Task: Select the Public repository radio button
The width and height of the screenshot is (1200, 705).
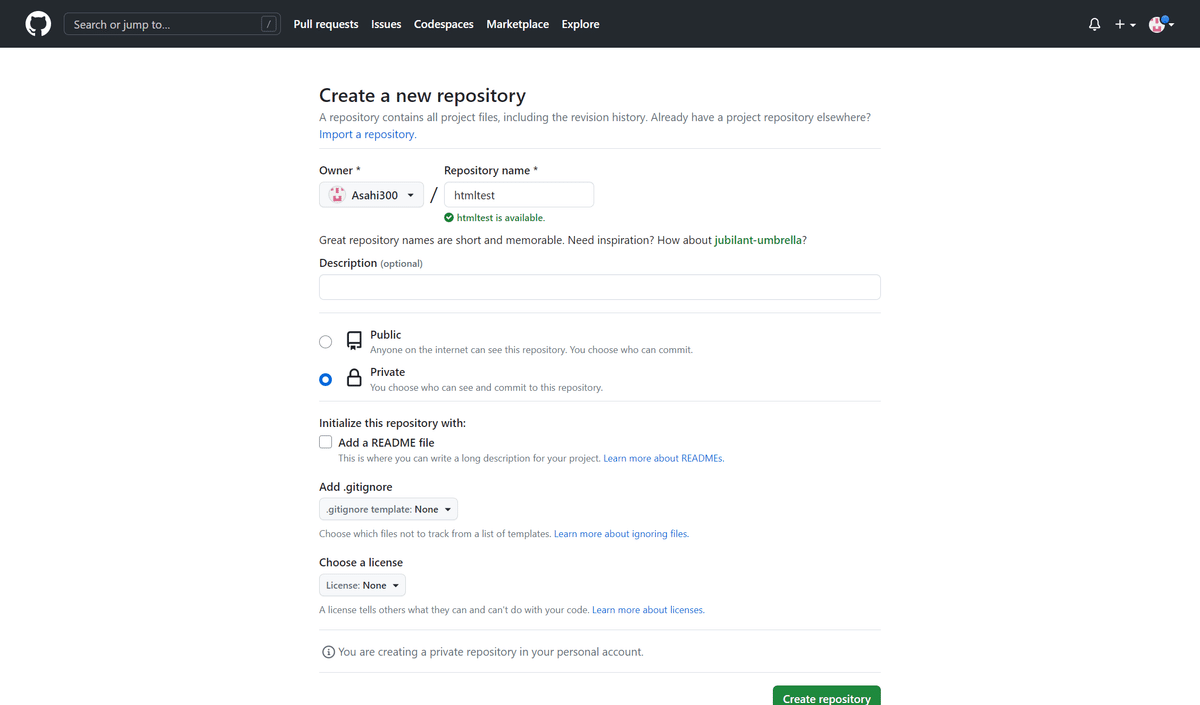Action: pyautogui.click(x=325, y=341)
